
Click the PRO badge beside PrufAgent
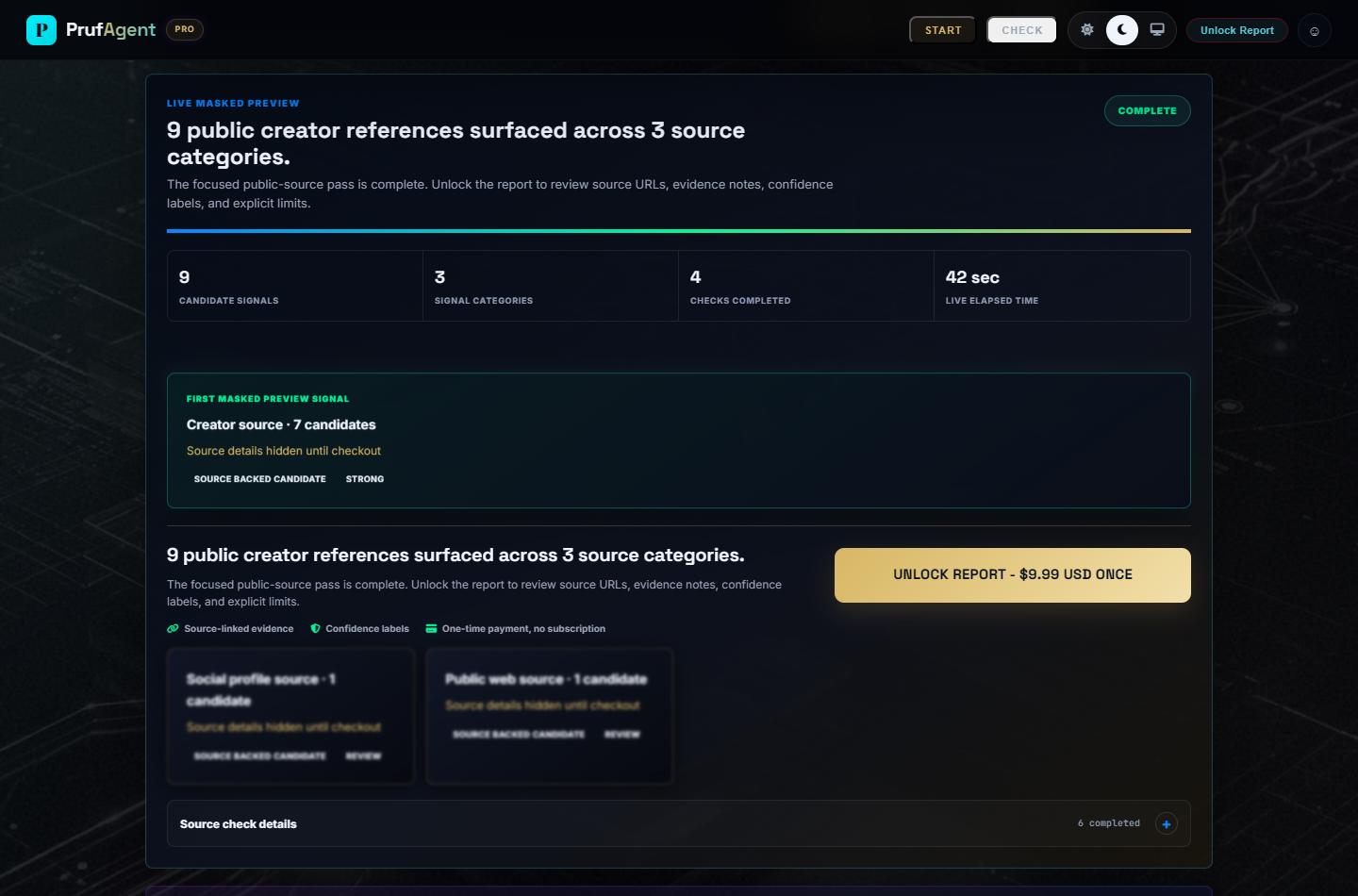[x=185, y=29]
